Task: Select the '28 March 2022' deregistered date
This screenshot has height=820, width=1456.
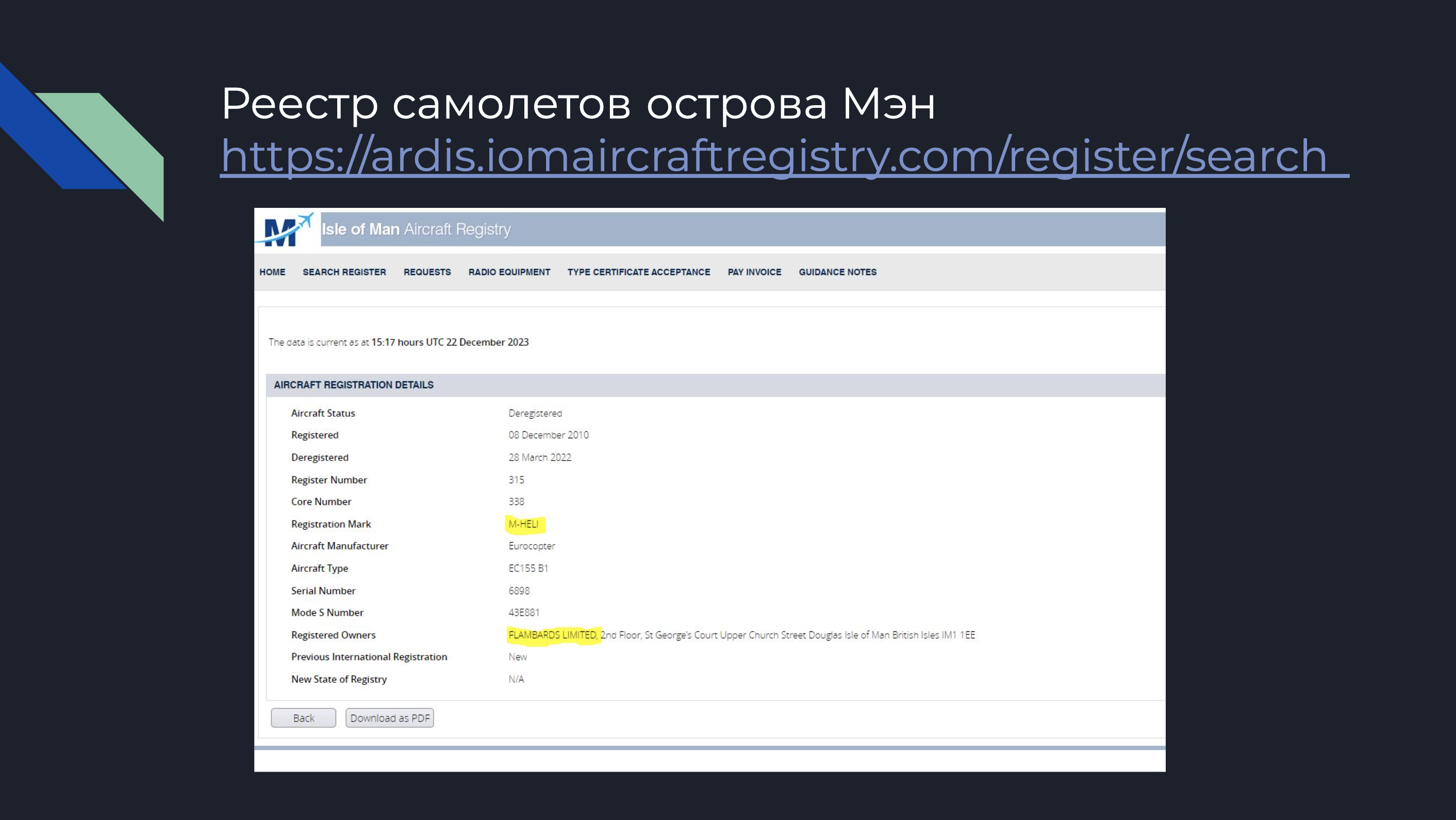Action: (x=540, y=457)
